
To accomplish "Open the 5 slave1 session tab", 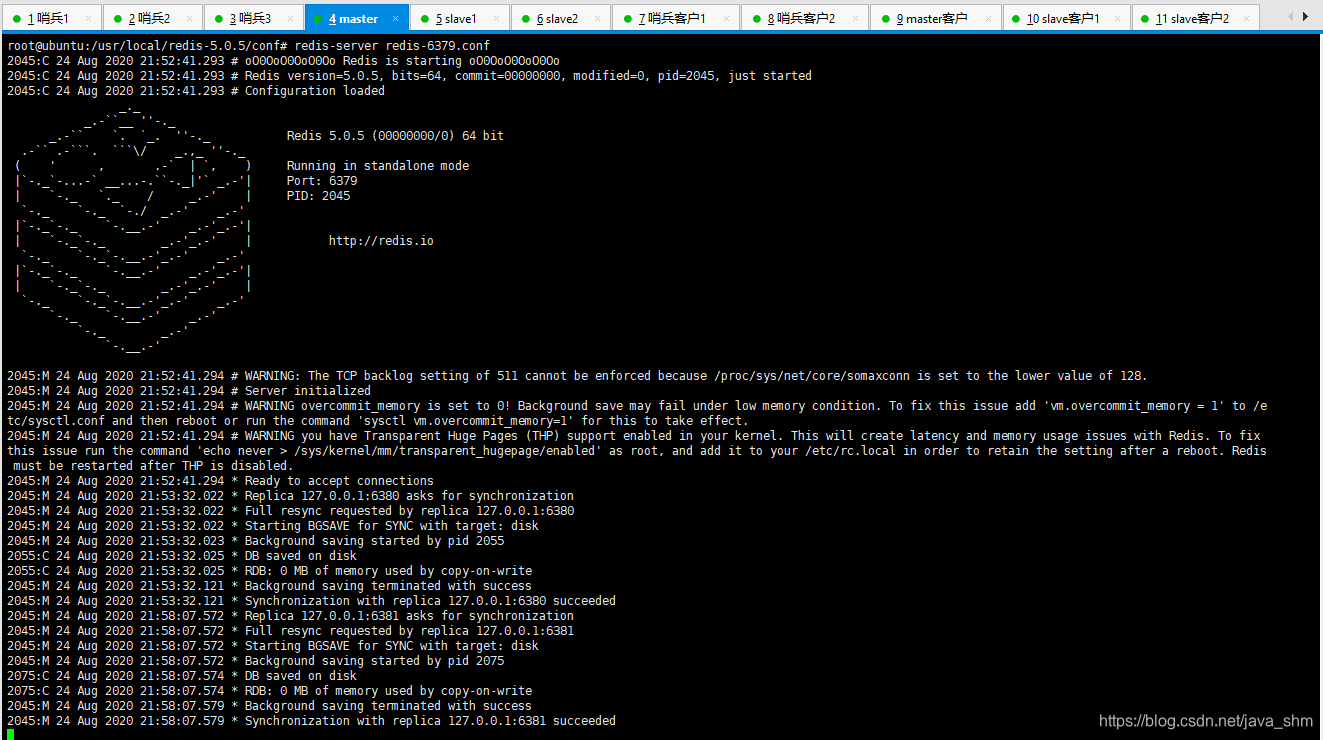I will point(459,18).
